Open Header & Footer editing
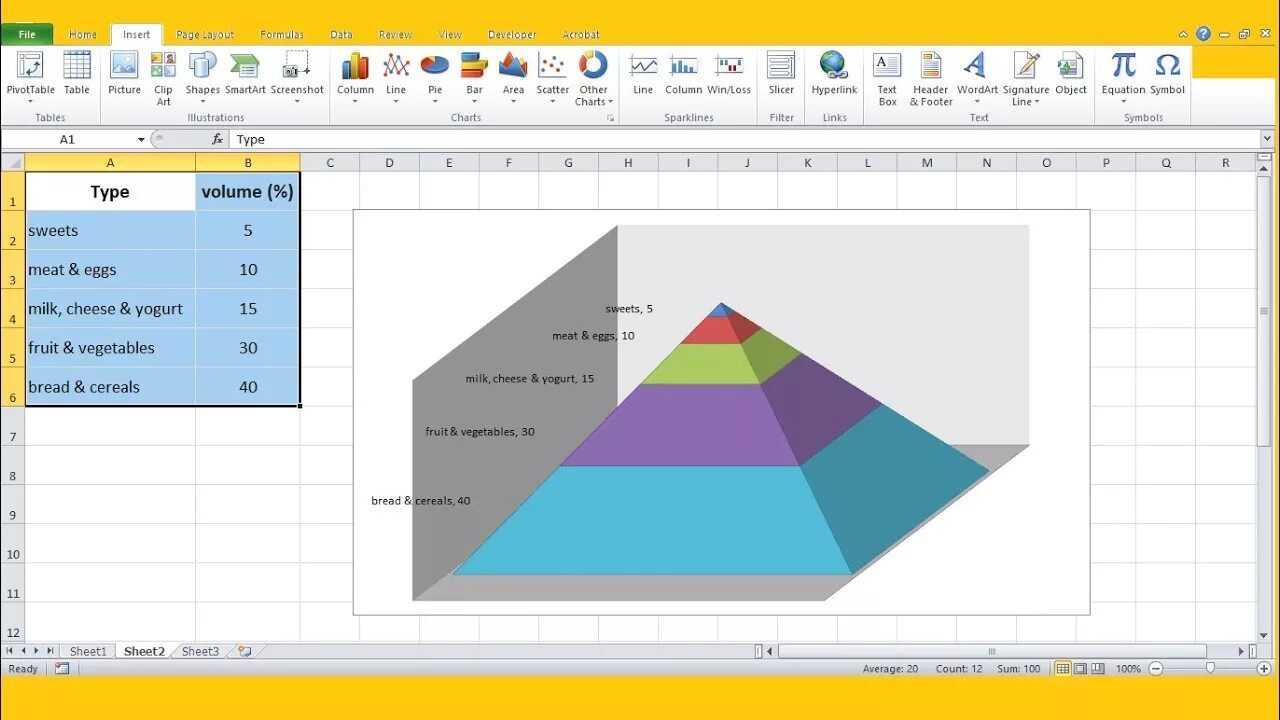Viewport: 1280px width, 720px height. pyautogui.click(x=931, y=77)
